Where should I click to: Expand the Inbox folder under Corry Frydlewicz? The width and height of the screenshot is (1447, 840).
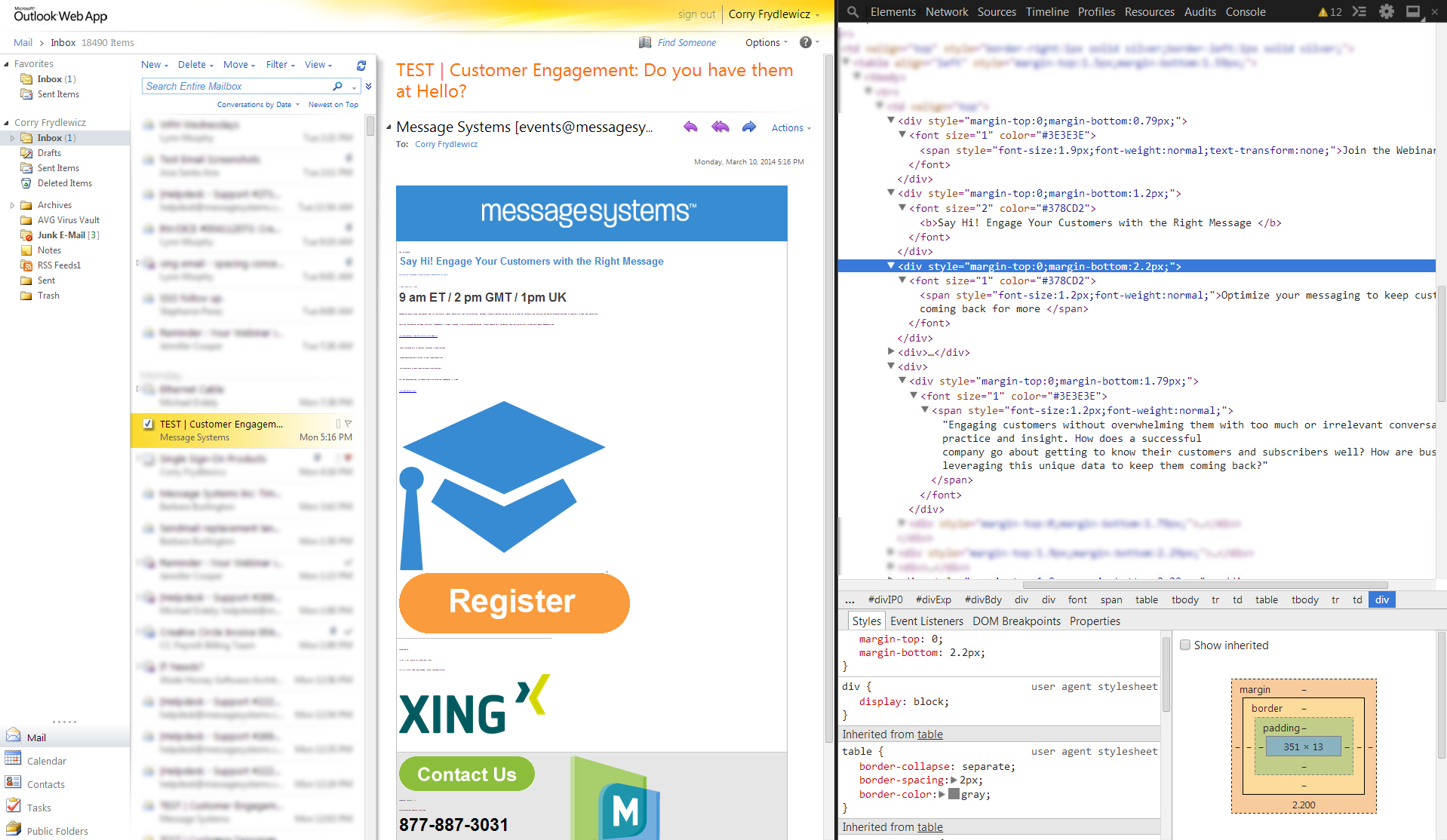12,138
